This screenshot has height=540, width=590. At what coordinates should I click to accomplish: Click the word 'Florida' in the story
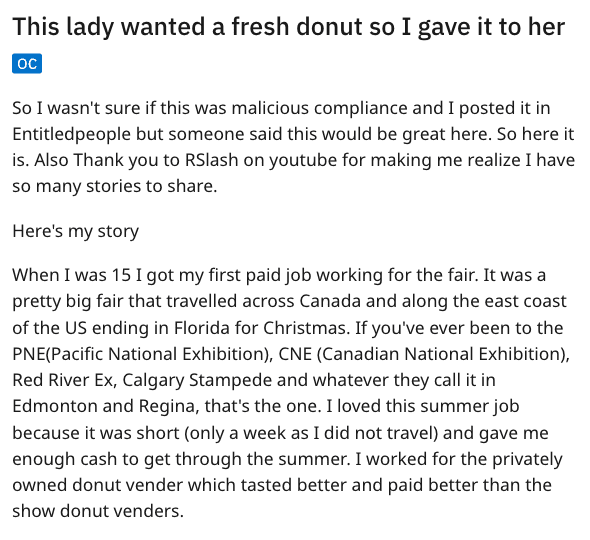click(x=202, y=328)
